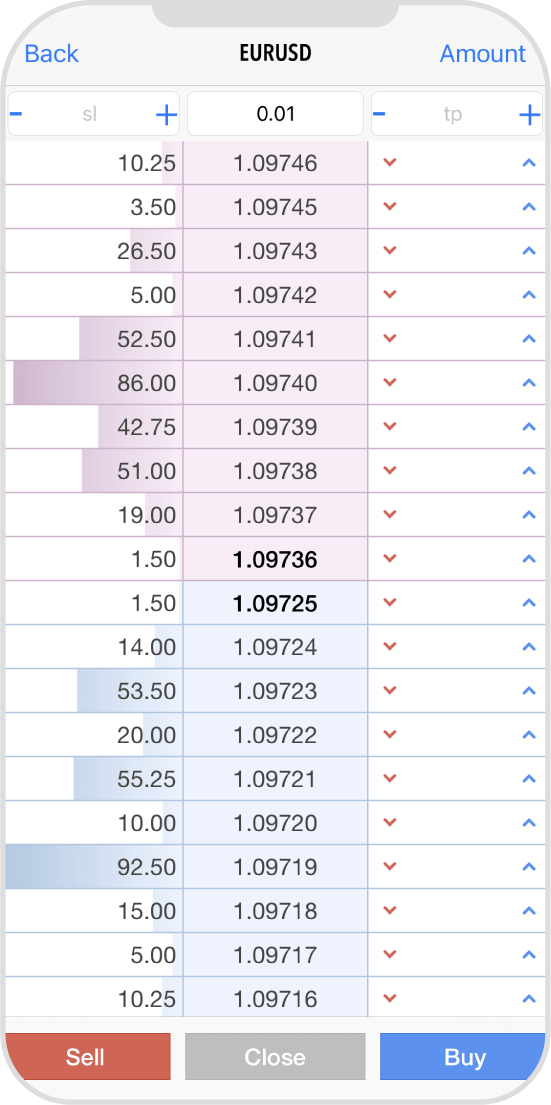Viewport: 551px width, 1105px height.
Task: Tap the gray Close button
Action: (x=275, y=1056)
